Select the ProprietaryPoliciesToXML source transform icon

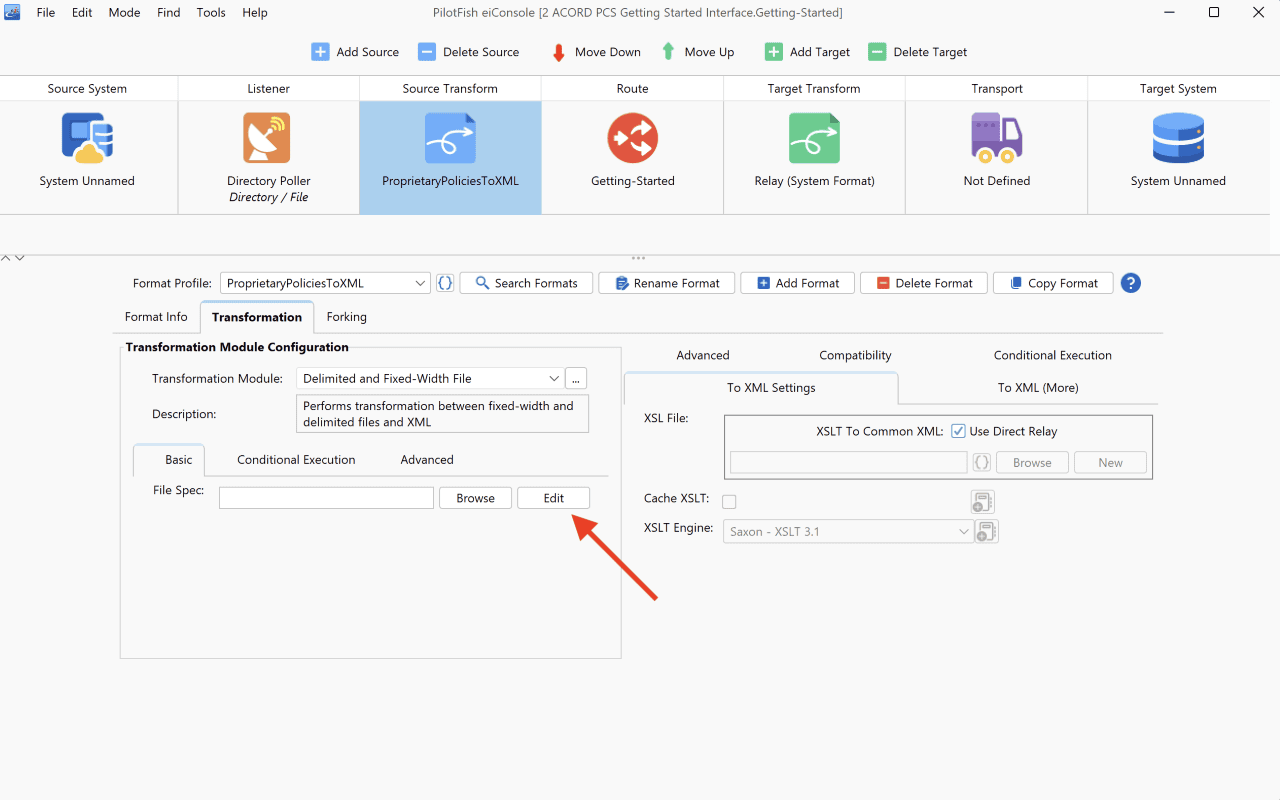pyautogui.click(x=450, y=138)
